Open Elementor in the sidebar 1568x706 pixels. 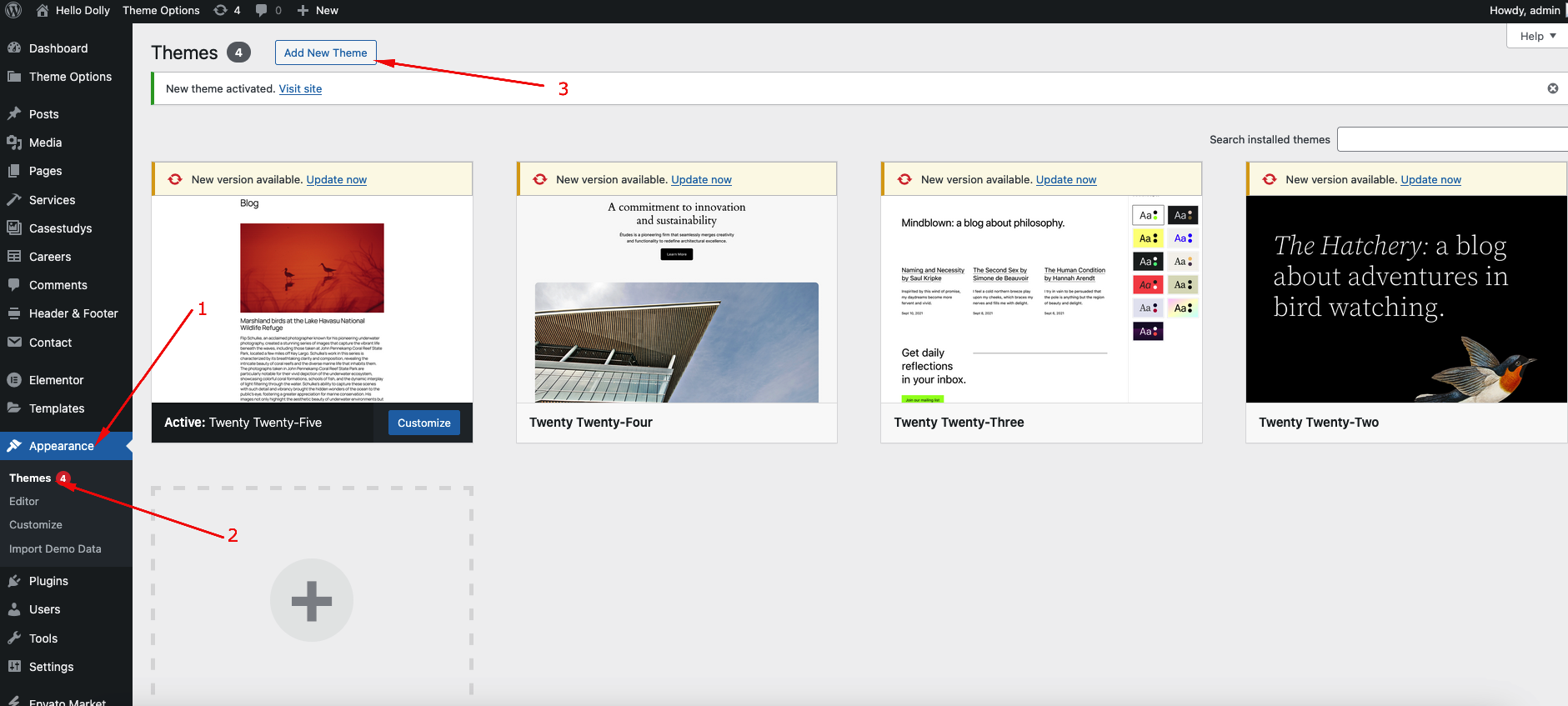coord(56,380)
